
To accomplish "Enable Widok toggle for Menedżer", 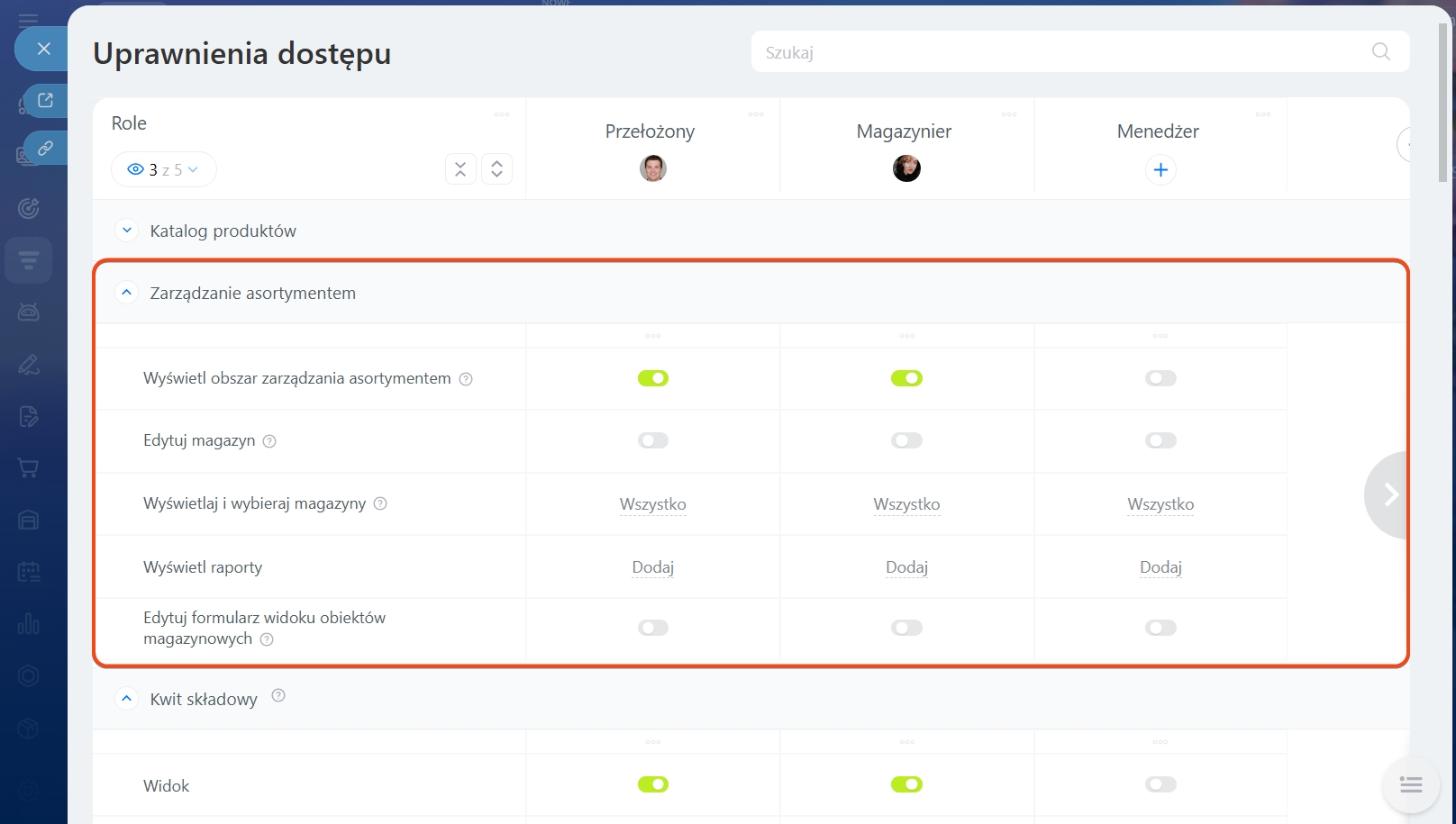I will pos(1160,784).
